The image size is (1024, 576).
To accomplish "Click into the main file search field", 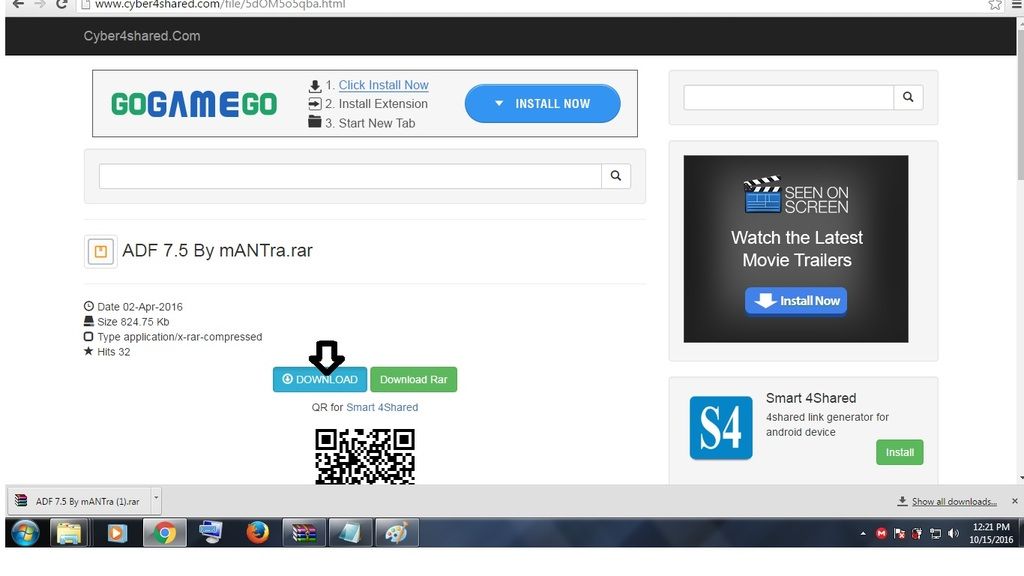I will click(x=350, y=177).
